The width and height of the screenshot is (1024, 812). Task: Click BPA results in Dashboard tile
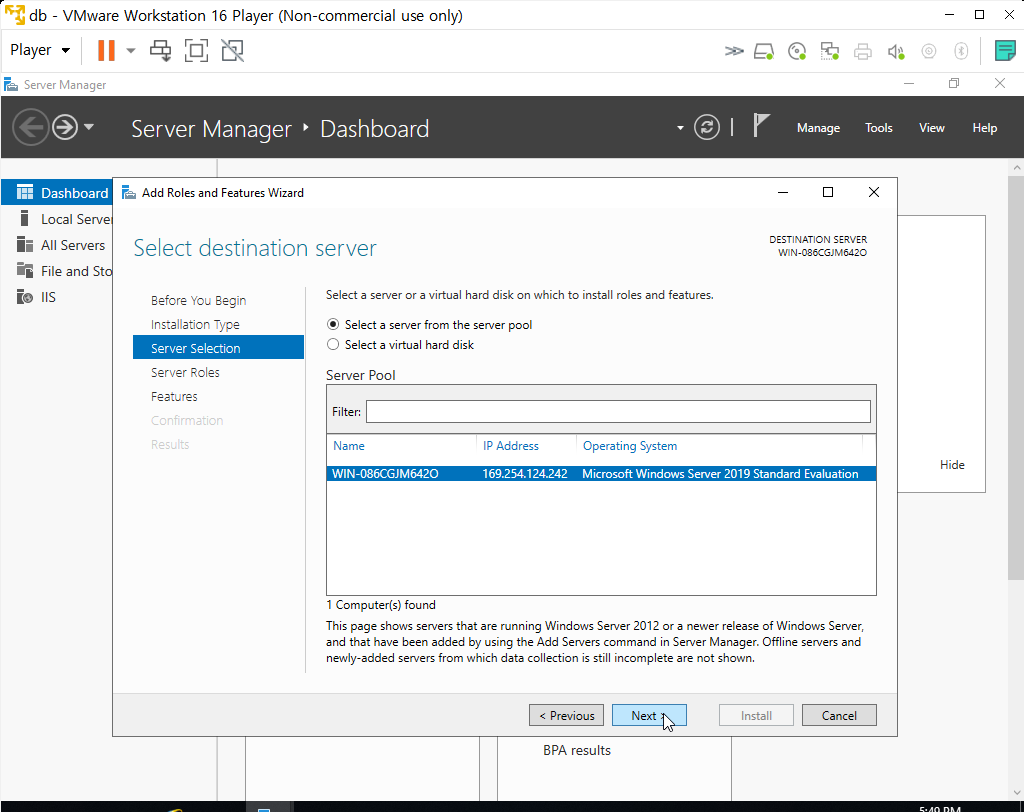577,750
